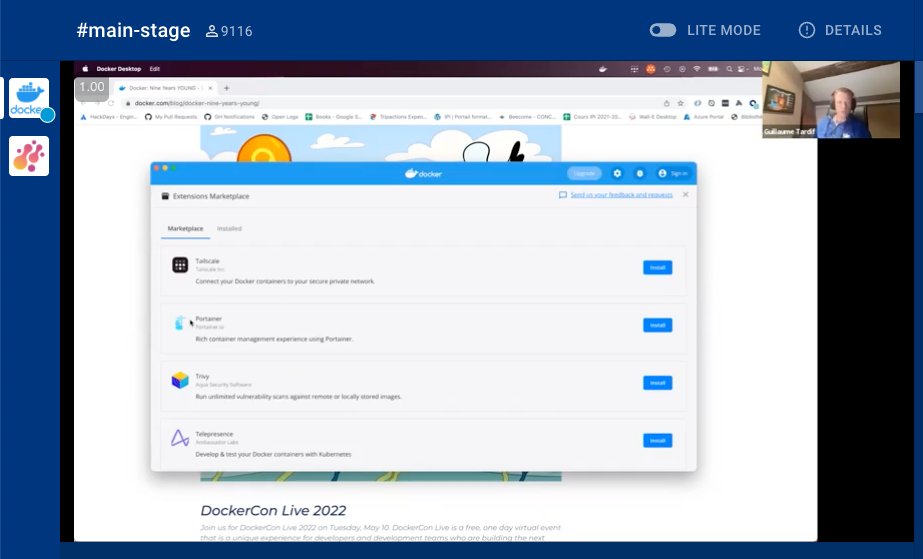
Task: Click the troubleshoot bug icon in Docker header
Action: (x=639, y=173)
